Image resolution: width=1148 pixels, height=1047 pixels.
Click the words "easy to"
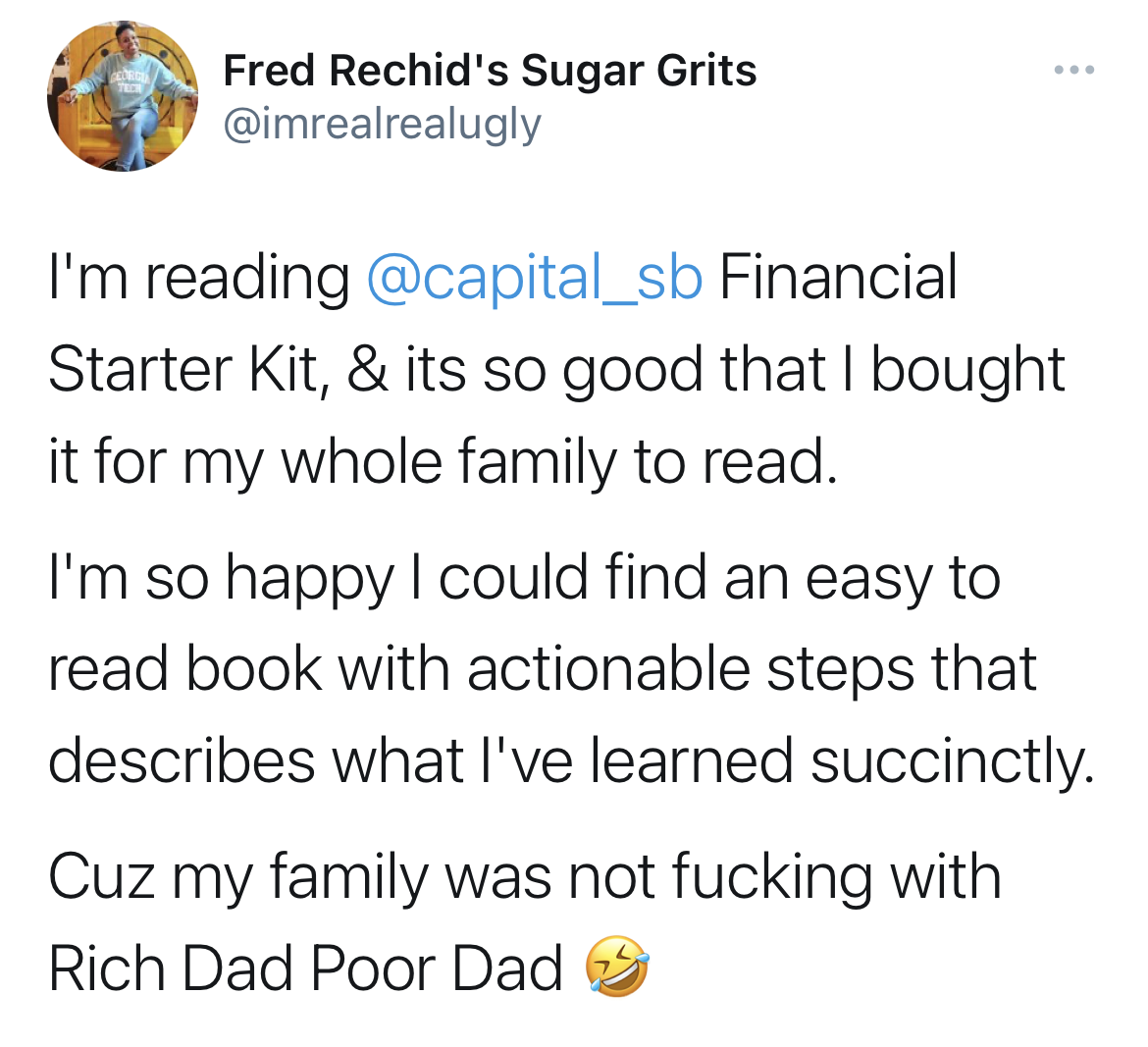coord(902,577)
